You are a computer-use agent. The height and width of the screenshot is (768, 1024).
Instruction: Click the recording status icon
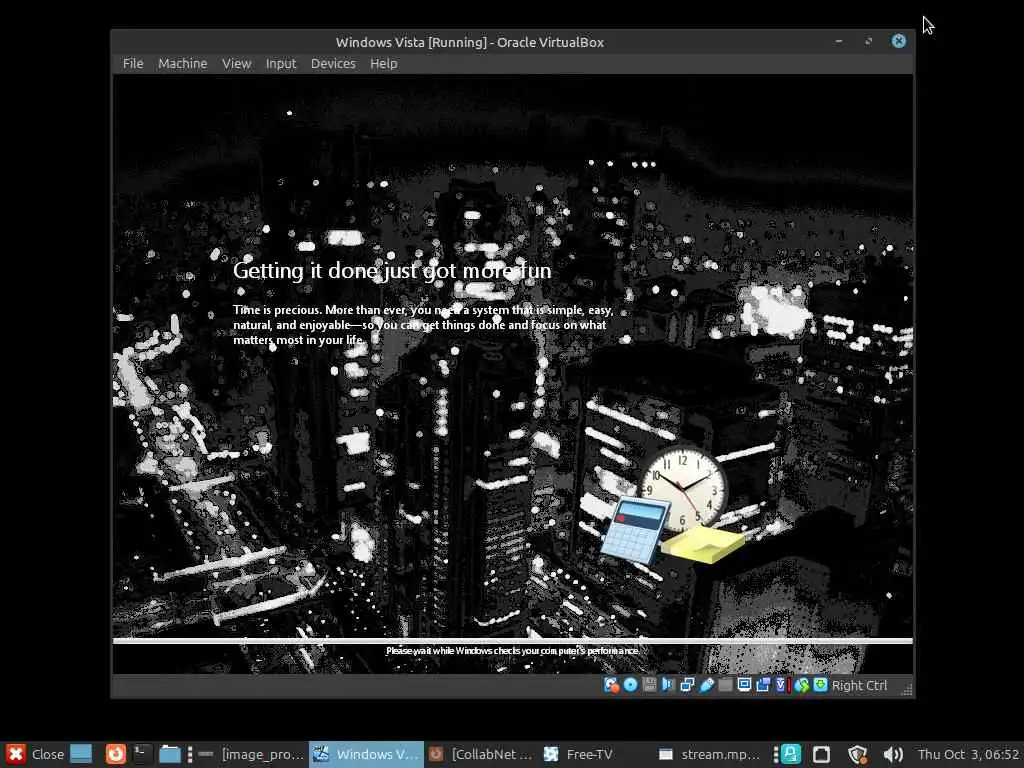tap(763, 684)
